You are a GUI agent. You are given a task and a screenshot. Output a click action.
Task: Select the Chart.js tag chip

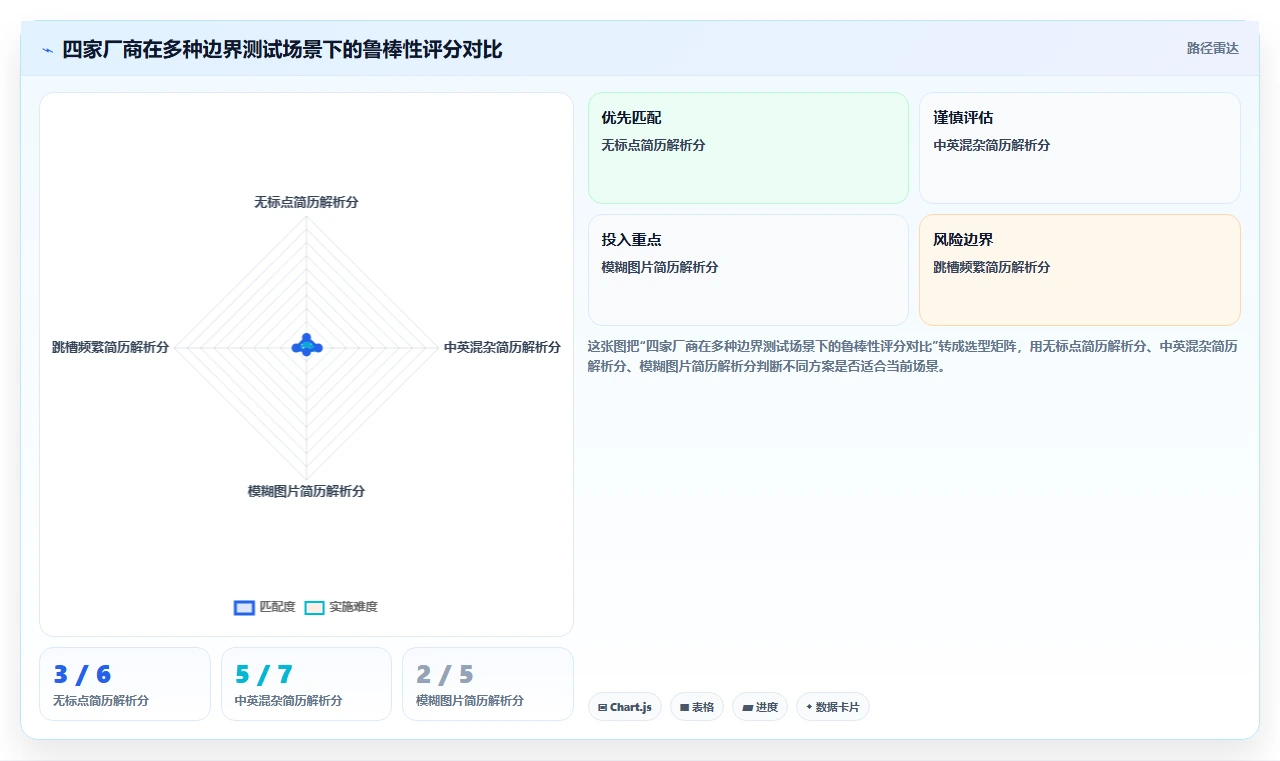click(x=624, y=707)
